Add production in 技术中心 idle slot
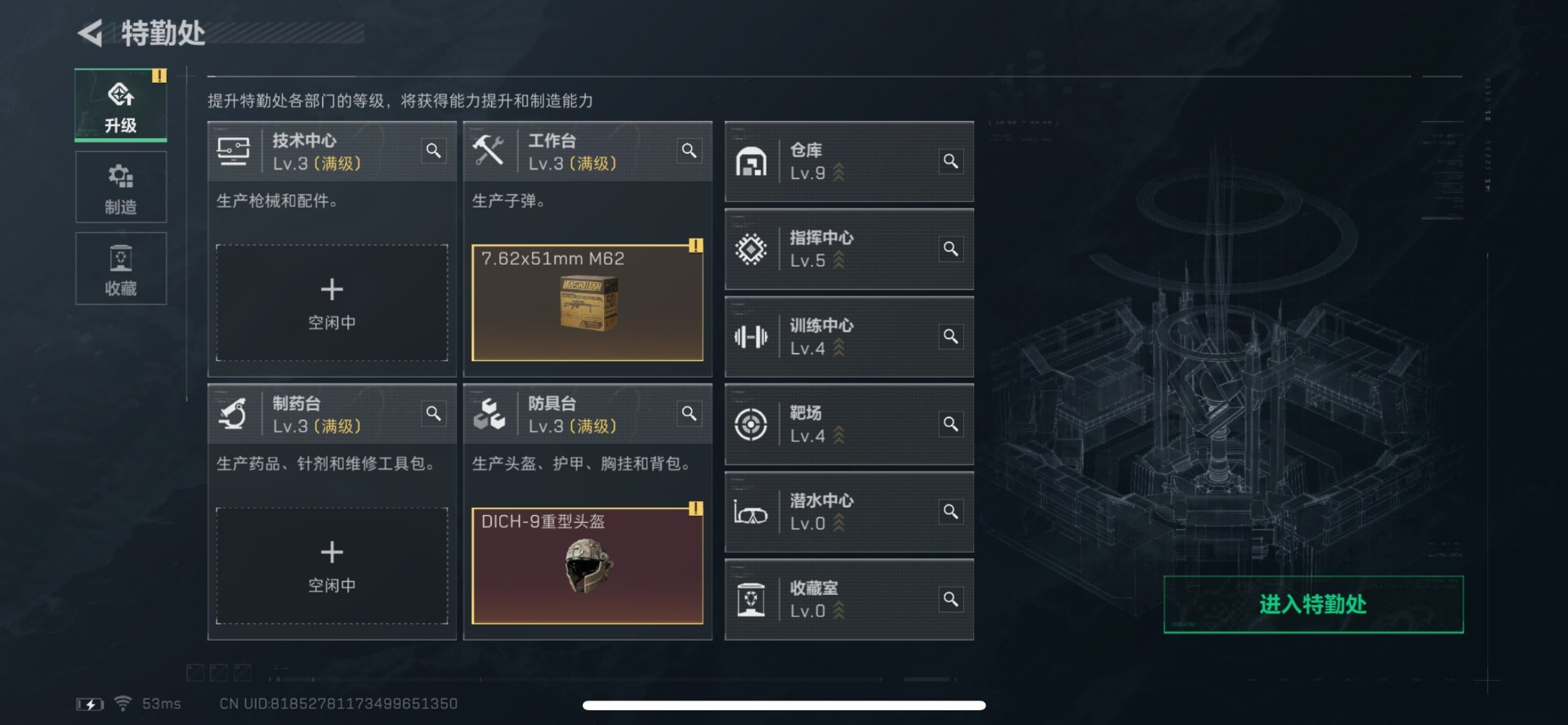The width and height of the screenshot is (1568, 725). pyautogui.click(x=332, y=302)
